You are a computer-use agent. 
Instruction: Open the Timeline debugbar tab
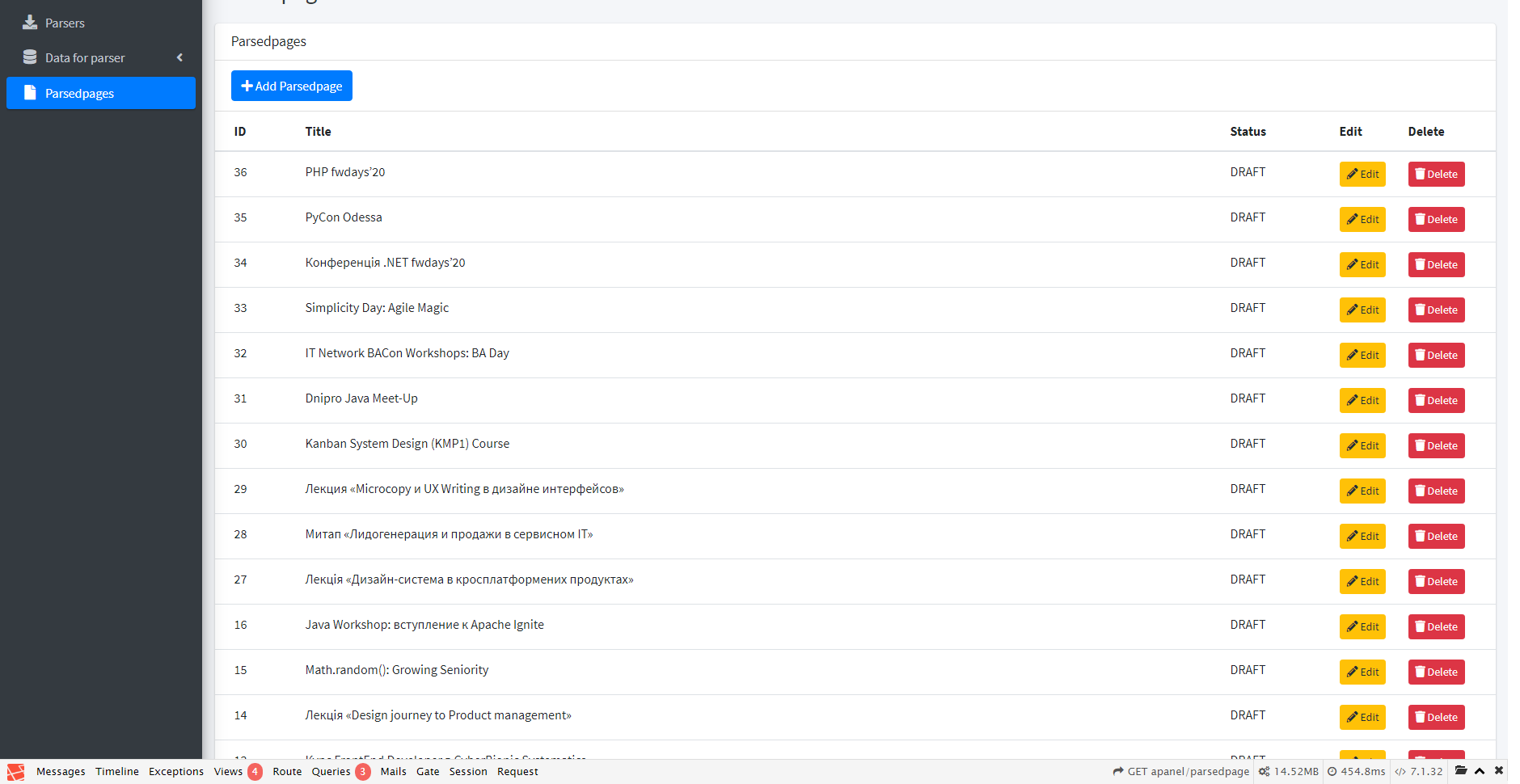[x=117, y=772]
